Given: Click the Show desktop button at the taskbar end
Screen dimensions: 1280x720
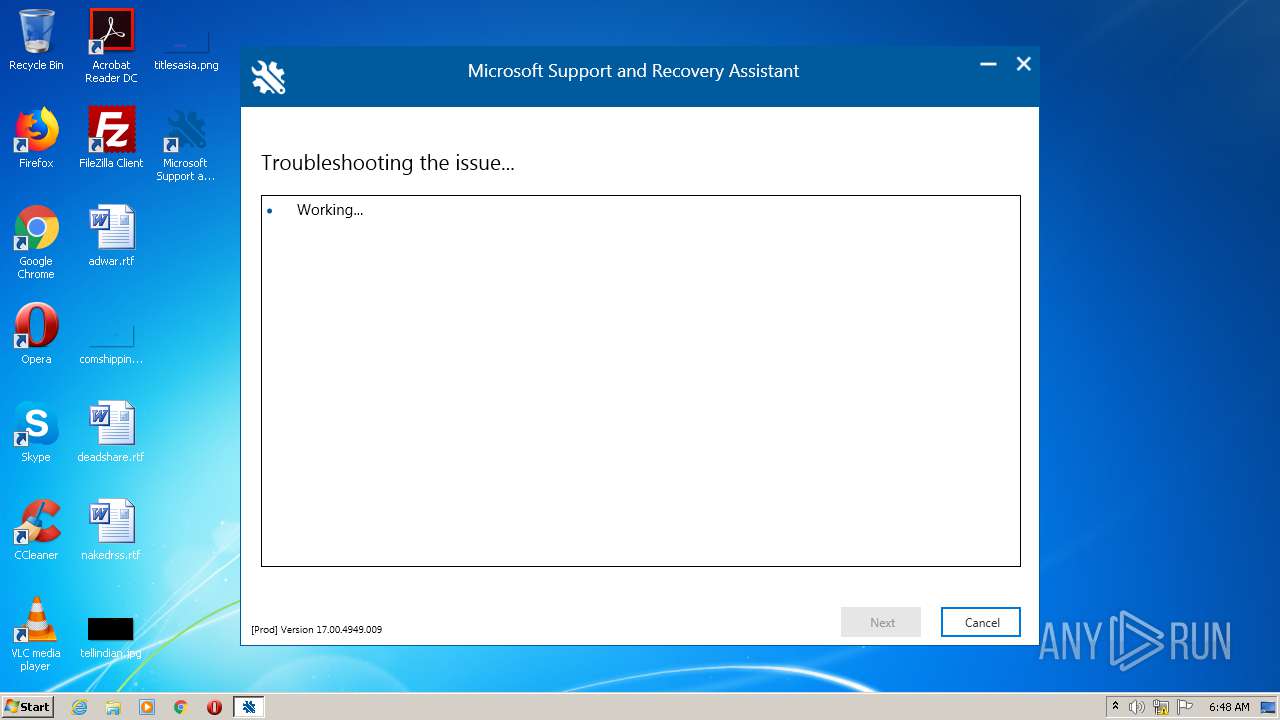Looking at the screenshot, I should pos(1269,707).
